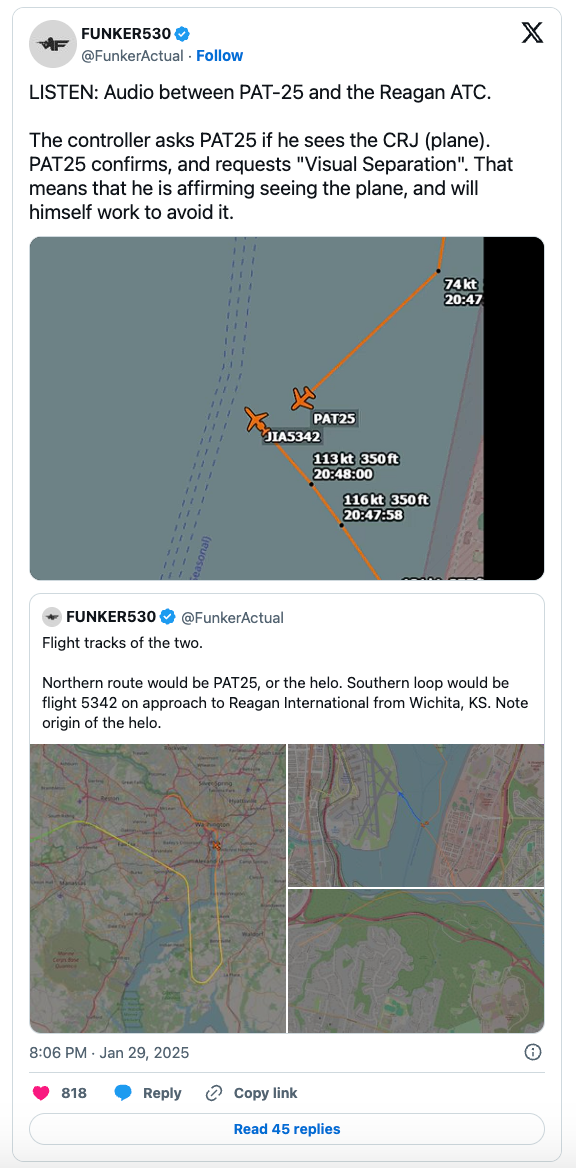Open the @FunkerActual handle link
Image resolution: width=576 pixels, height=1168 pixels.
tap(132, 56)
